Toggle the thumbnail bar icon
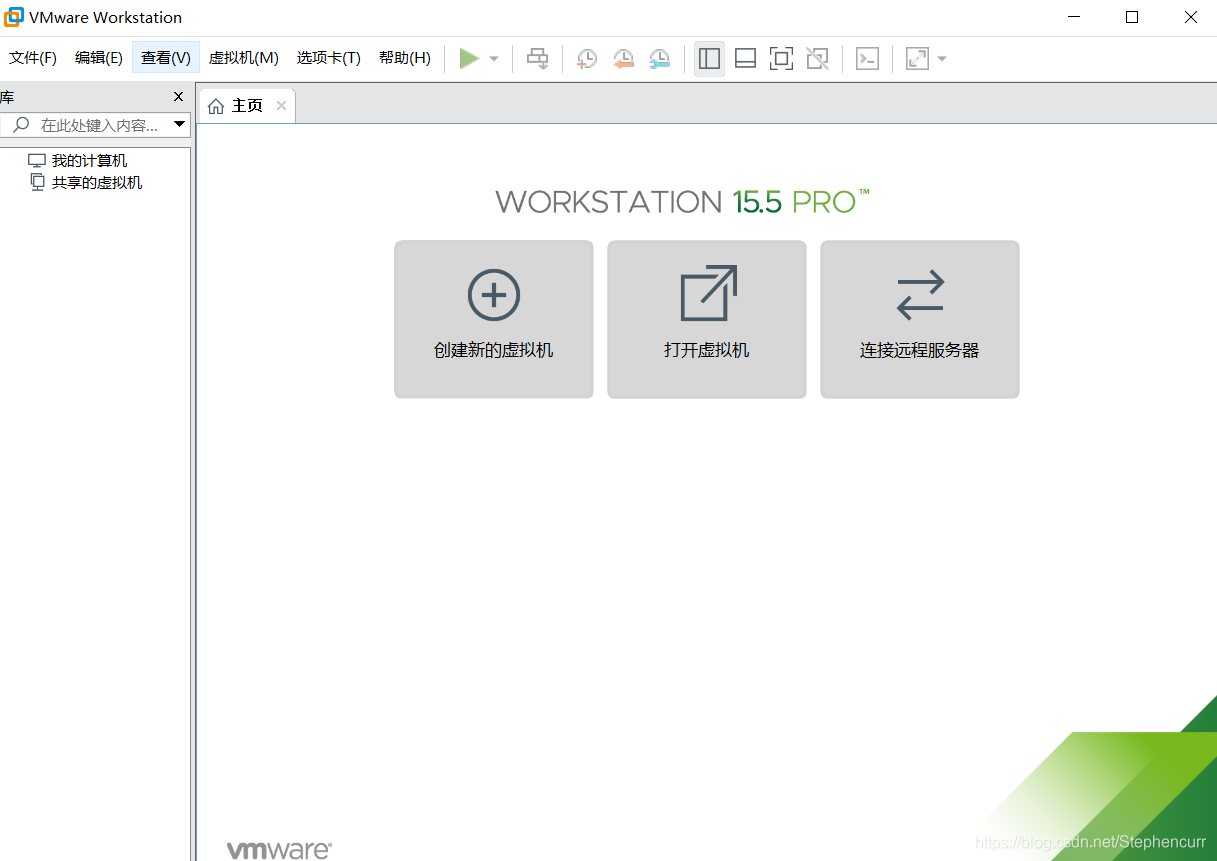The image size is (1217, 861). [x=745, y=59]
